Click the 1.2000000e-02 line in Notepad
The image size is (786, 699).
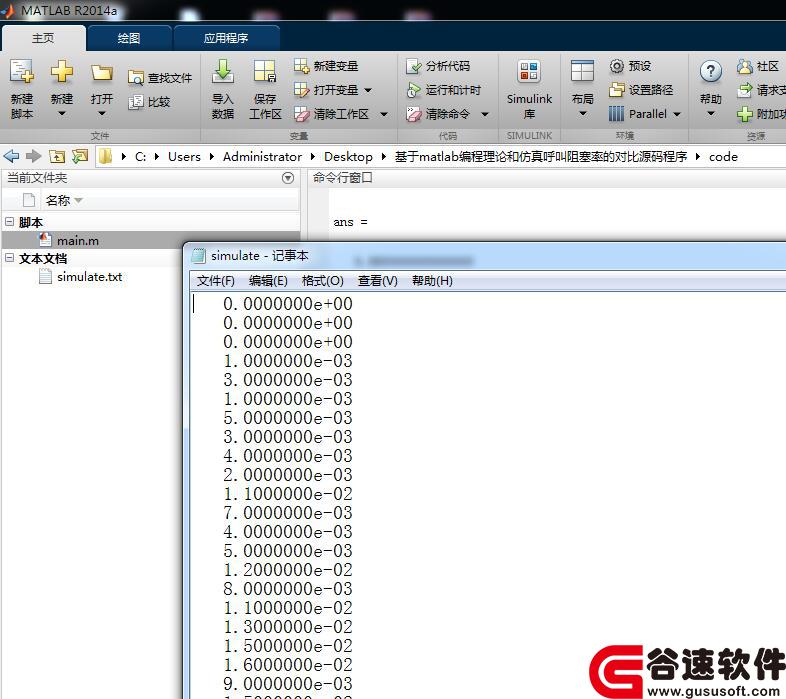[x=288, y=570]
